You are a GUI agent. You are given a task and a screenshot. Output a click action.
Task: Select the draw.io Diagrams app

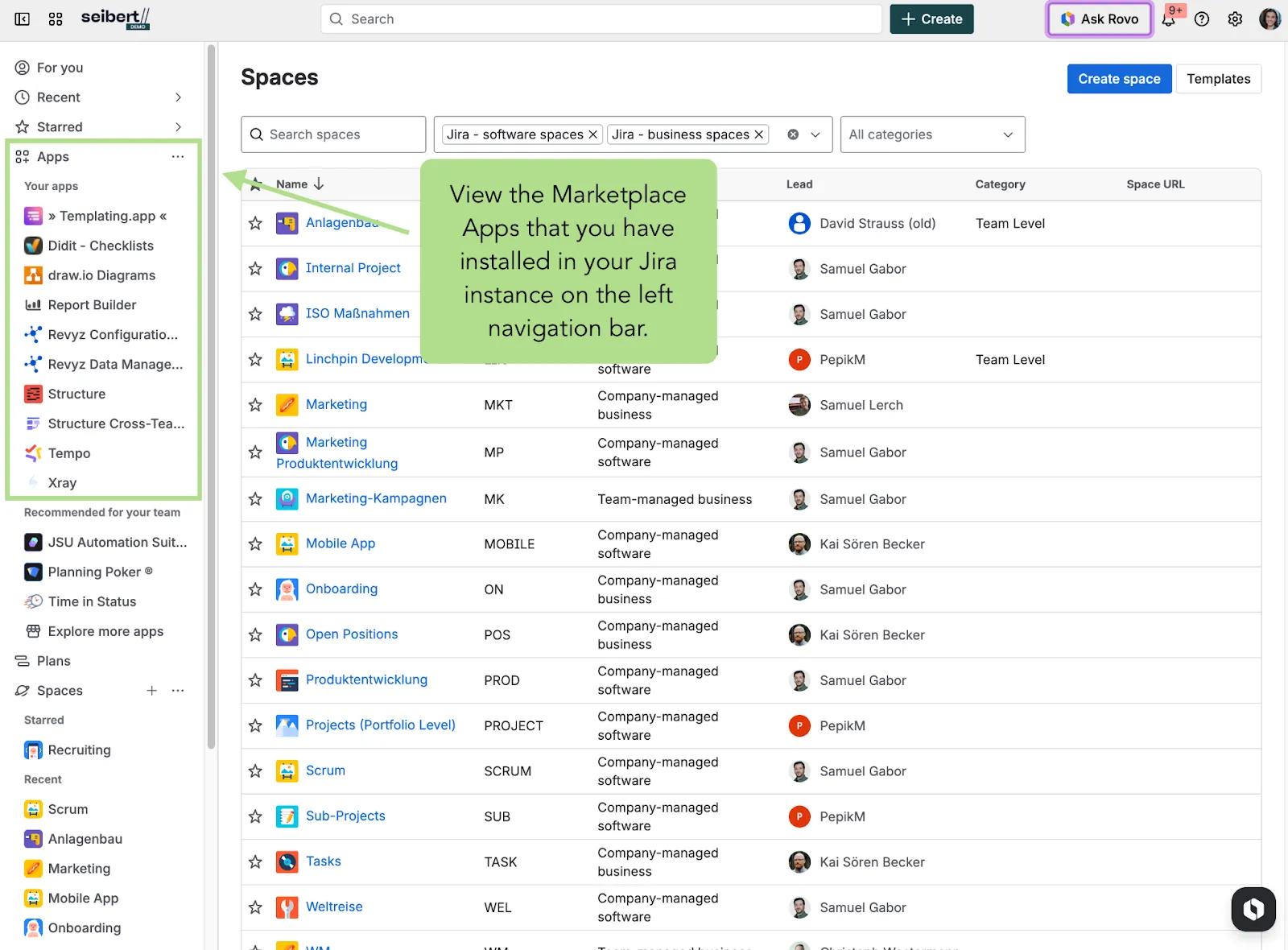pos(101,275)
